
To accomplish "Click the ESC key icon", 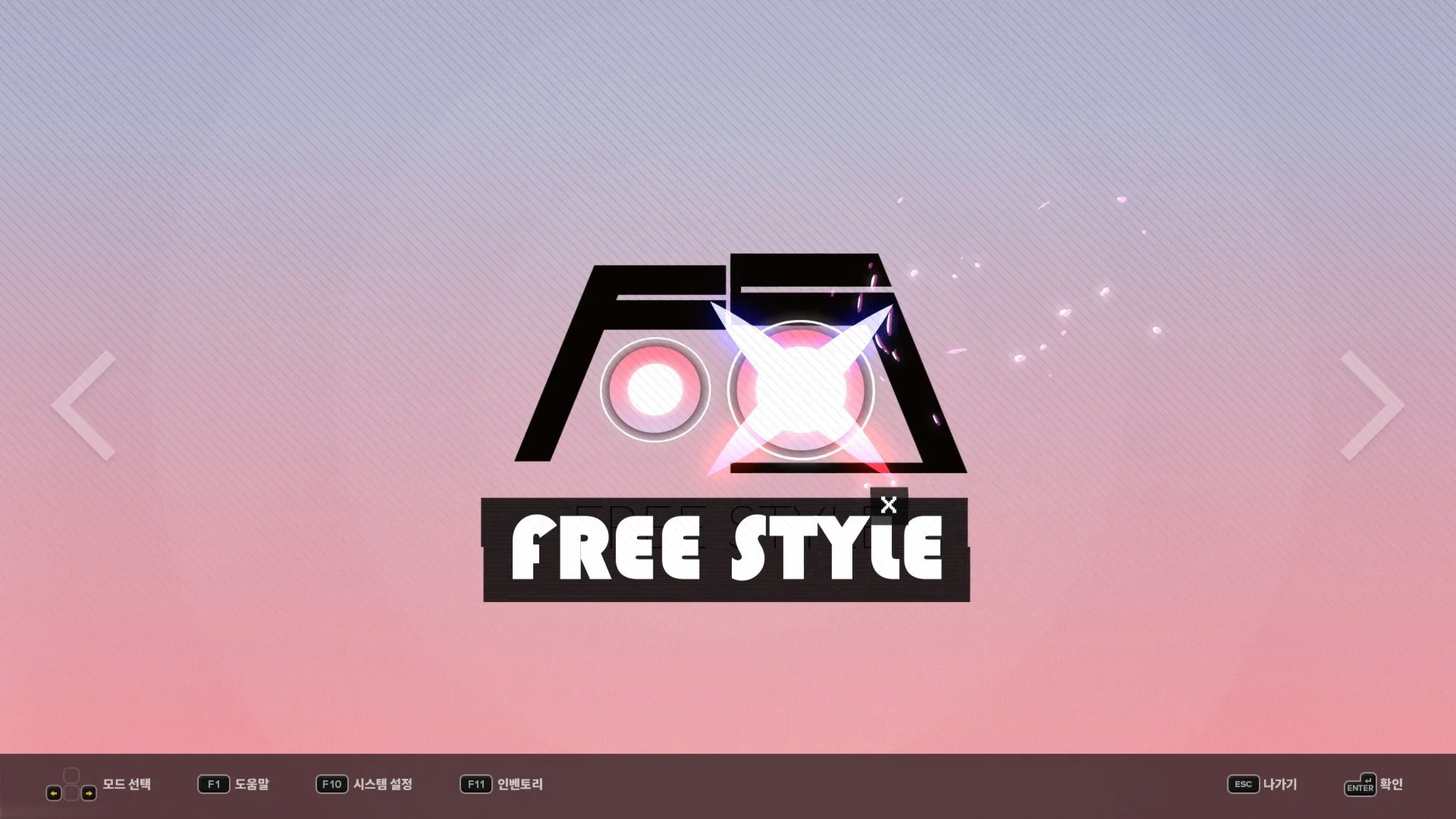I will tap(1243, 784).
